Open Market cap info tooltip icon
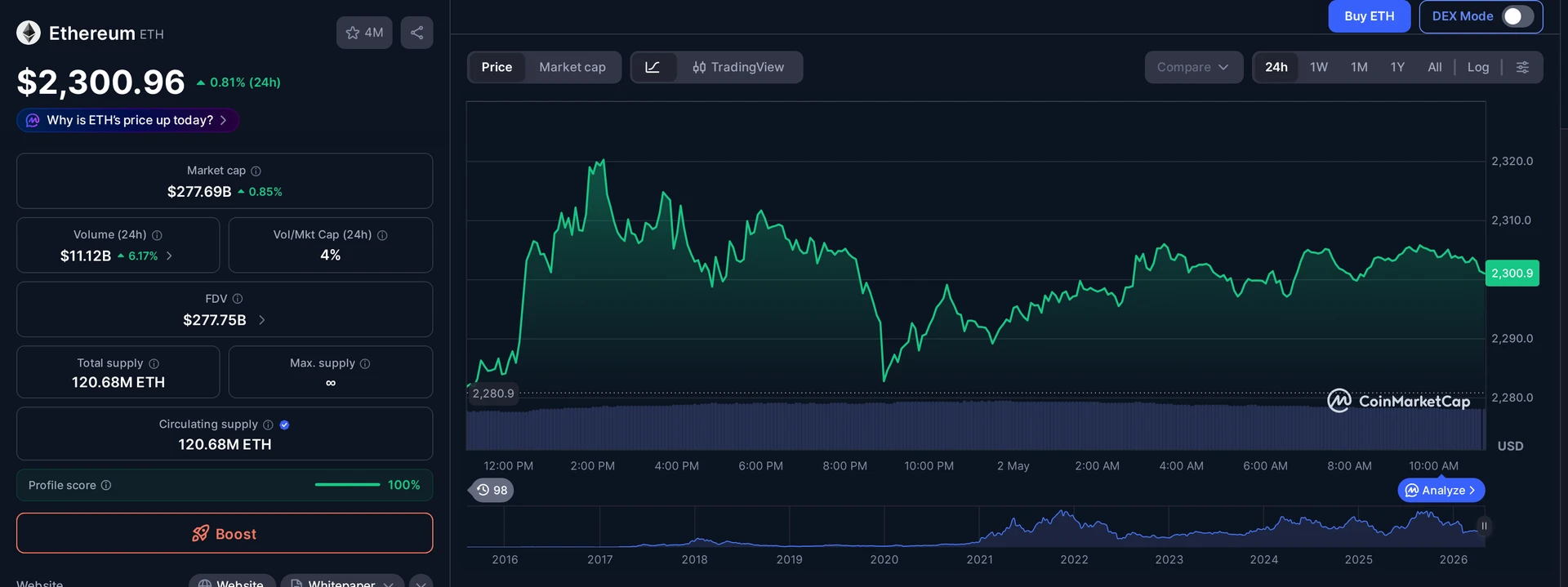The width and height of the screenshot is (1568, 587). coord(256,171)
